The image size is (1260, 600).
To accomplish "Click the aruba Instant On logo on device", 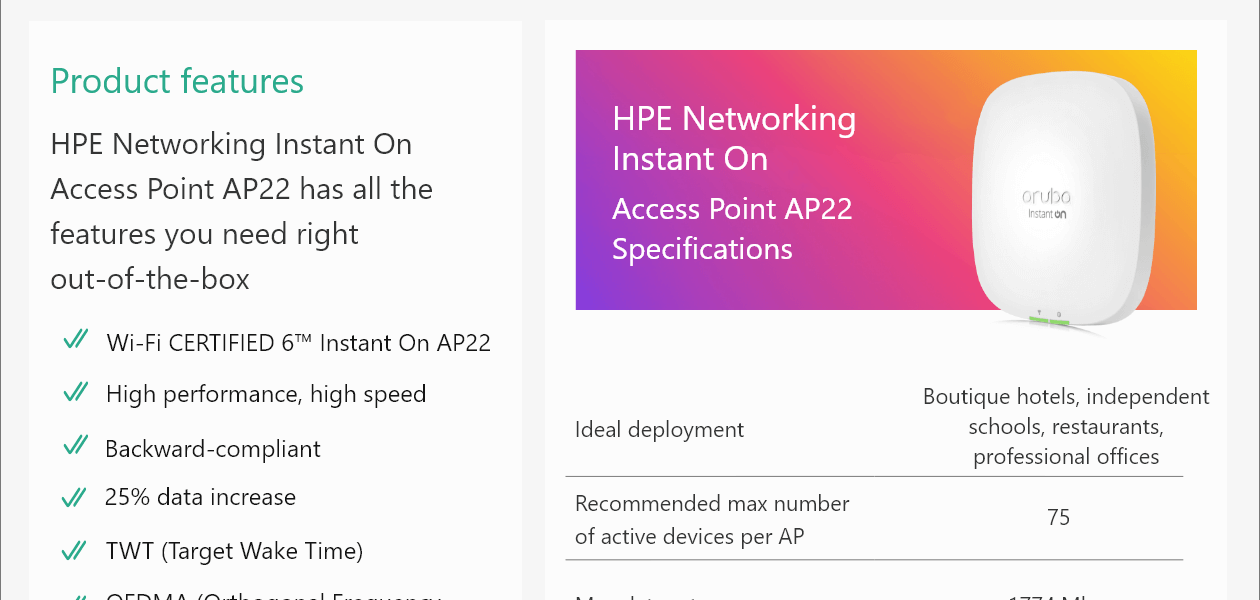I will tap(1047, 202).
